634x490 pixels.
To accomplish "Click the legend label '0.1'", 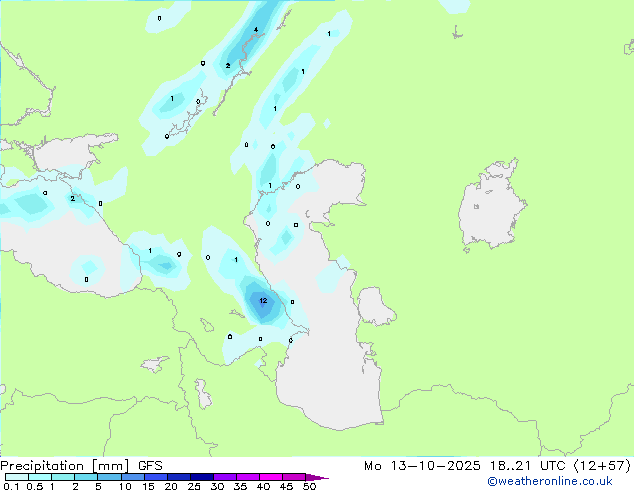I will (x=11, y=486).
